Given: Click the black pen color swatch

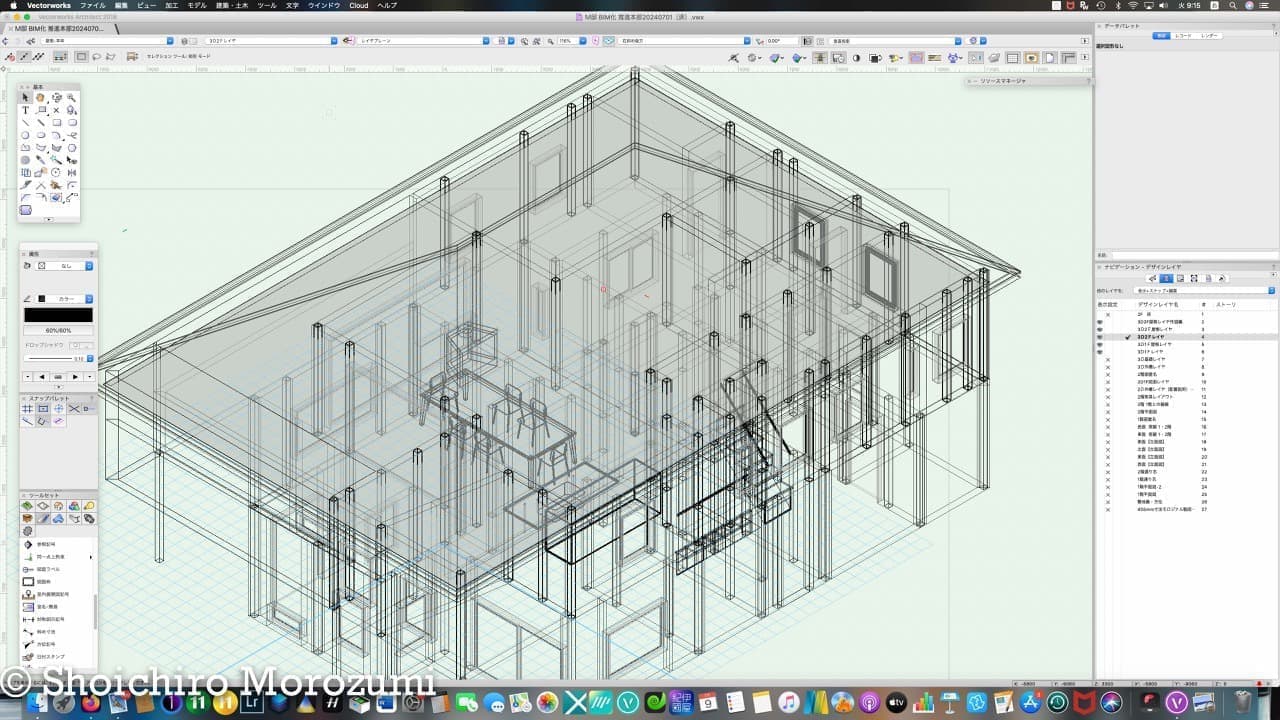Looking at the screenshot, I should 58,315.
